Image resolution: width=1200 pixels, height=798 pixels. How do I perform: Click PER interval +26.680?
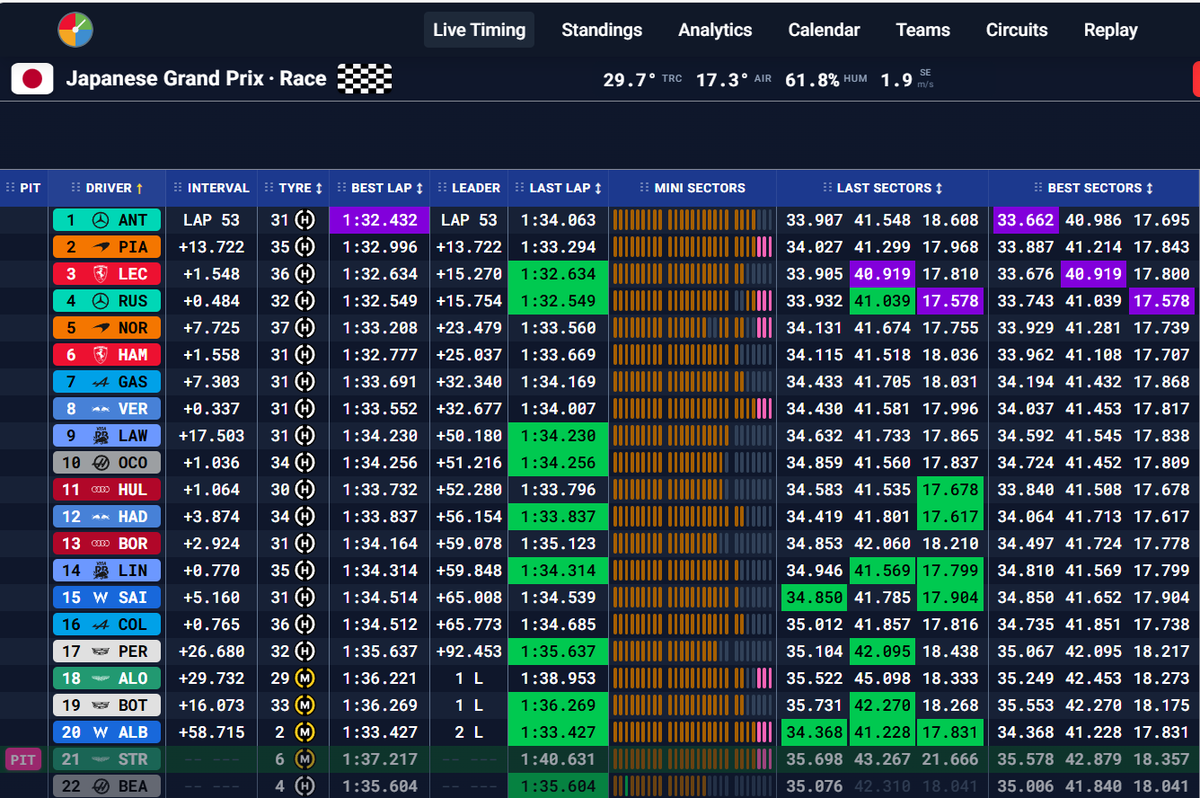point(211,652)
